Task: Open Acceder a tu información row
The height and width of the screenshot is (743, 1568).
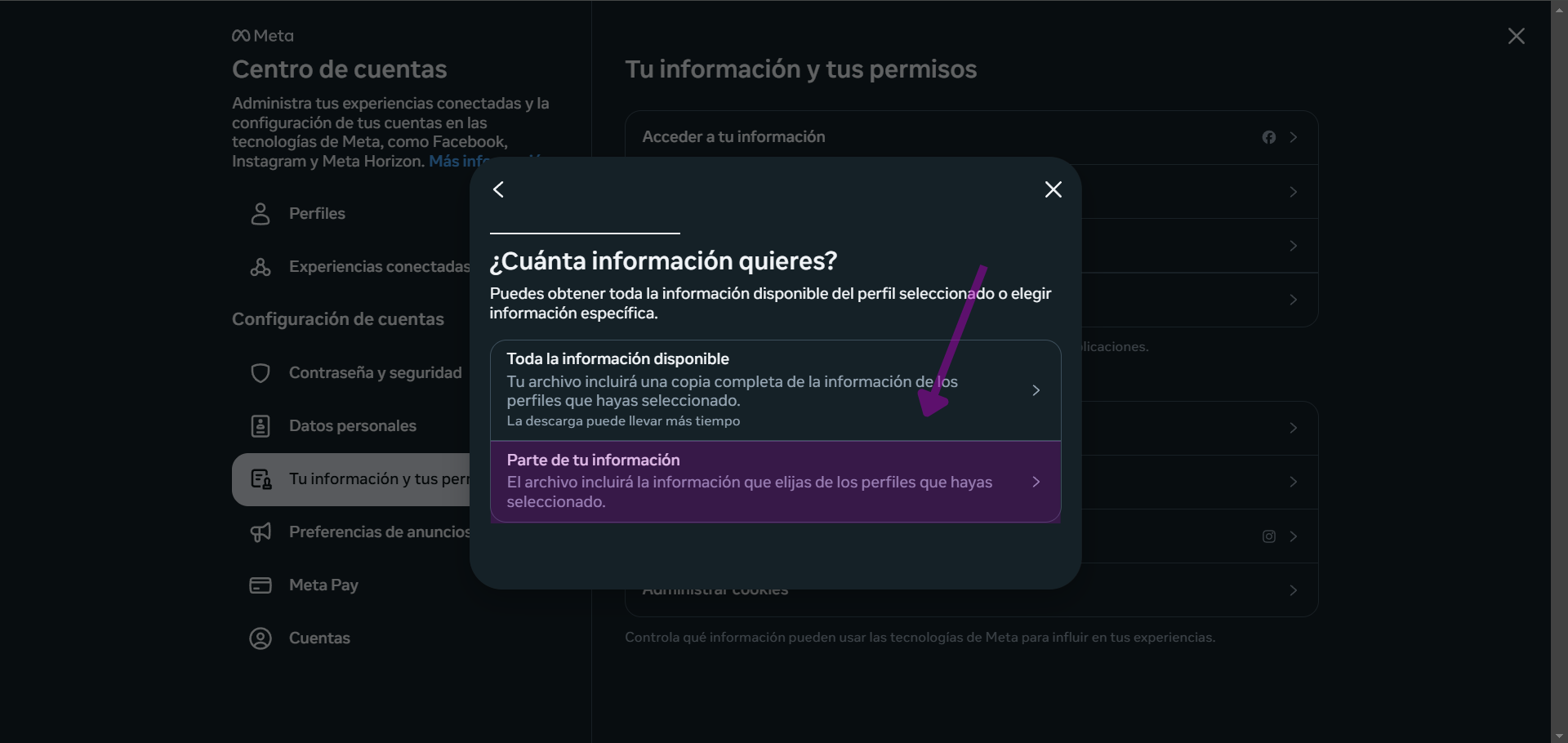Action: [971, 137]
